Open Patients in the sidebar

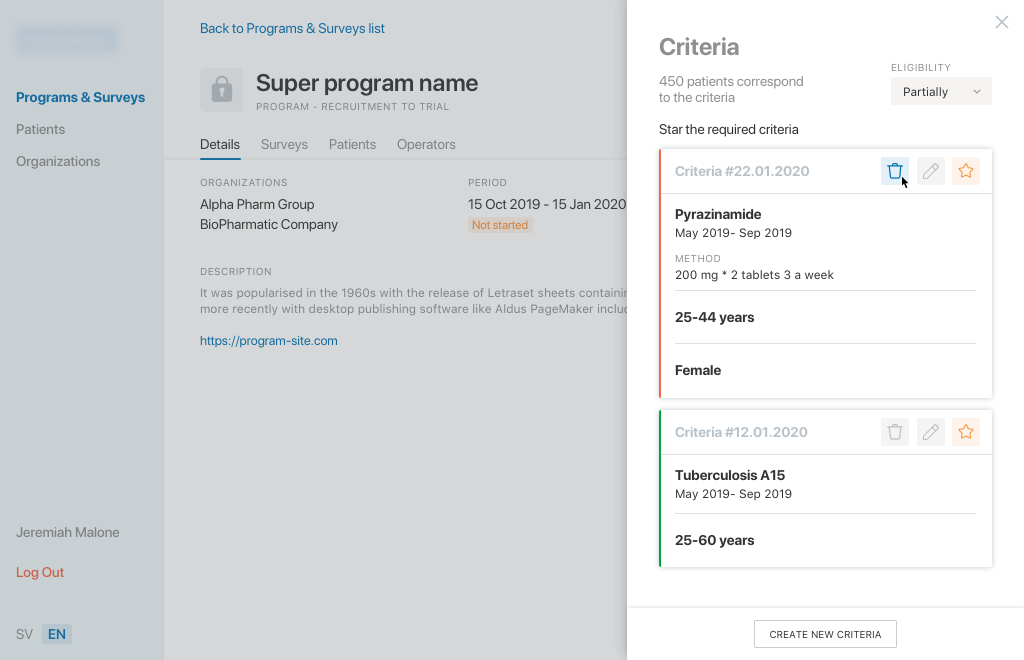pos(40,129)
